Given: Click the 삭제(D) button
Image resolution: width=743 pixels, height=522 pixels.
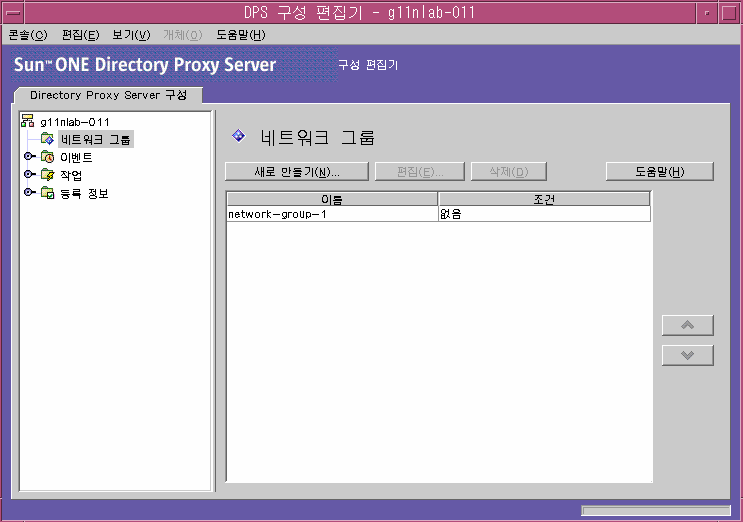Looking at the screenshot, I should 509,171.
